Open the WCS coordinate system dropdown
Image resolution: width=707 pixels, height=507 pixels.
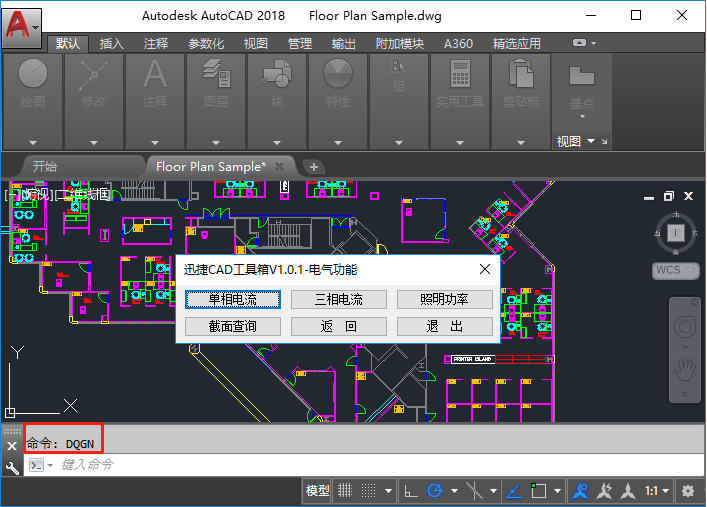pos(675,270)
